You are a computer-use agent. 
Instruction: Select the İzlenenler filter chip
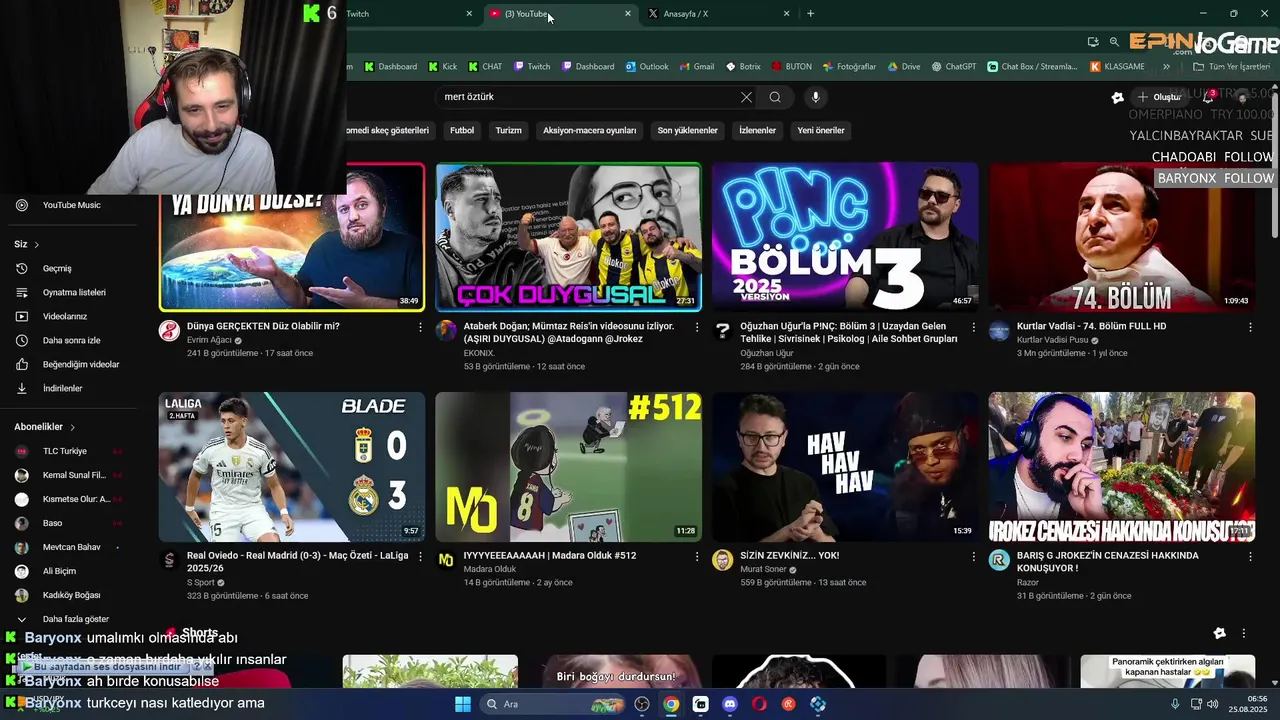click(757, 130)
